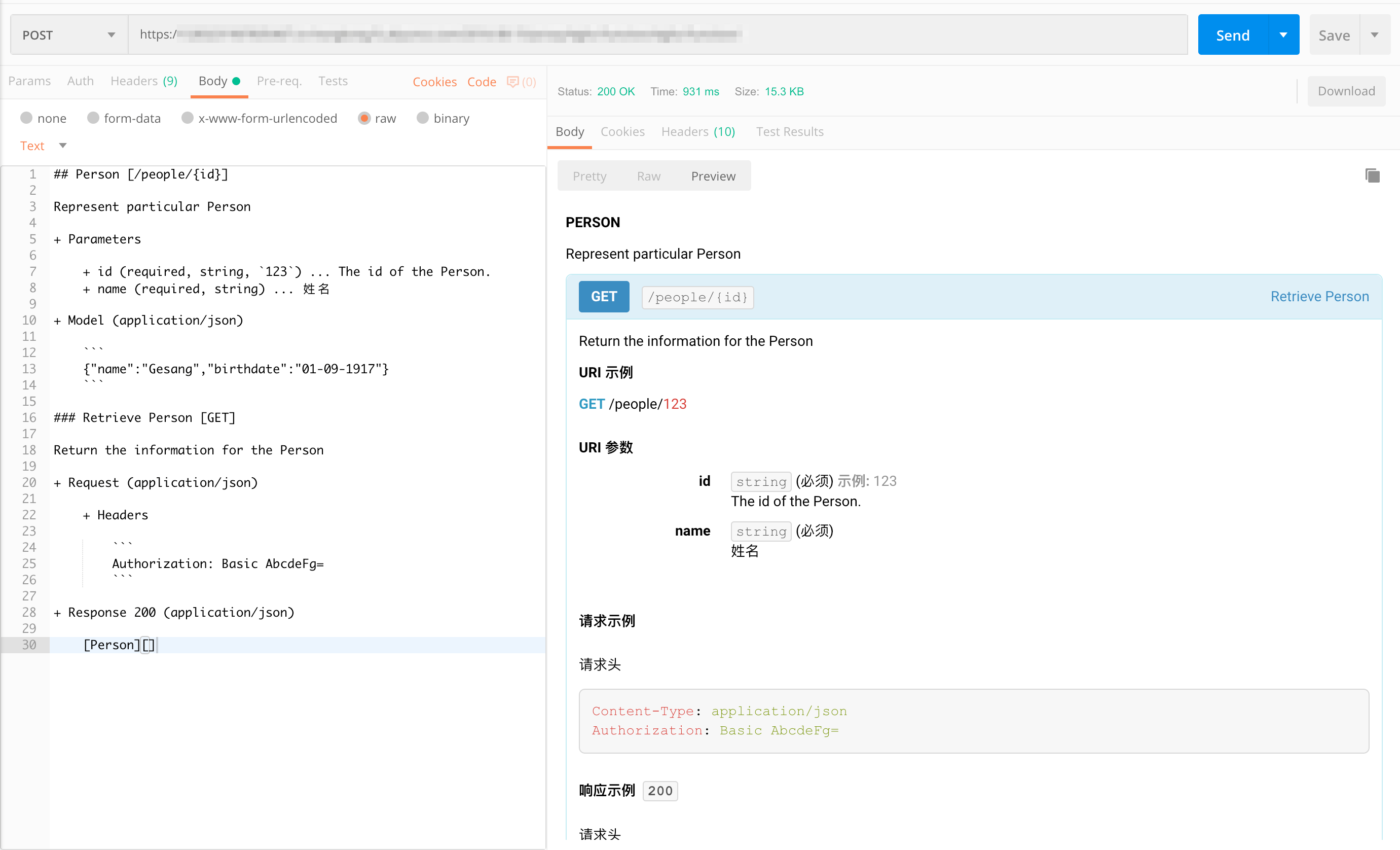Screen dimensions: 1400x850
Task: Click the Retrieve Person link
Action: pyautogui.click(x=1319, y=297)
